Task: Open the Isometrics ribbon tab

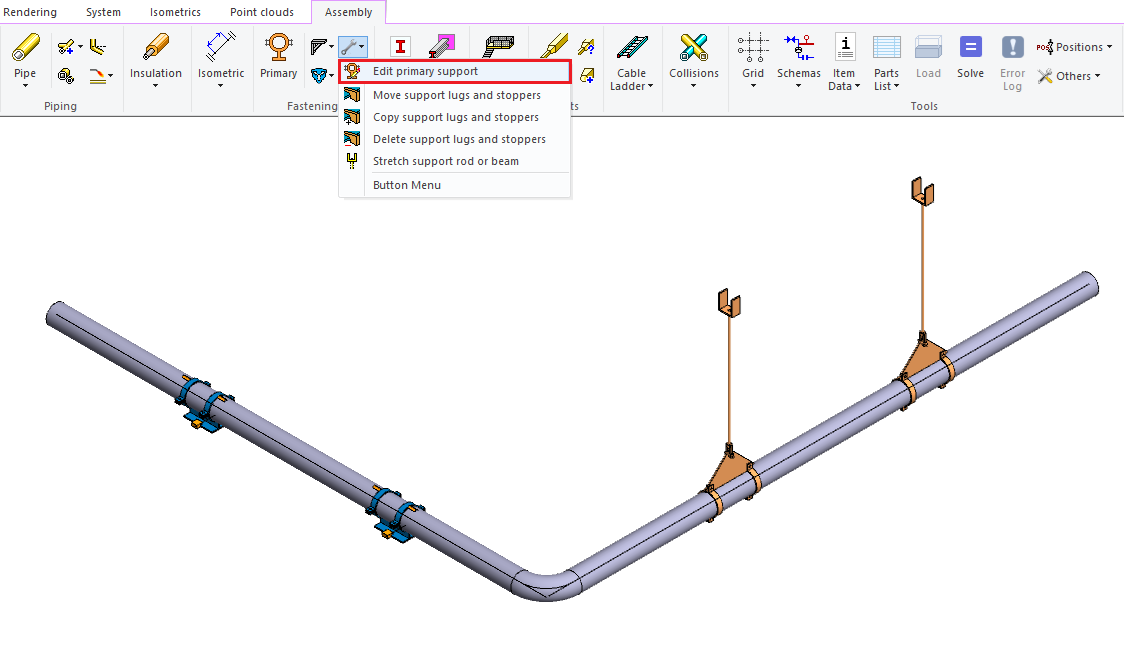Action: tap(175, 12)
